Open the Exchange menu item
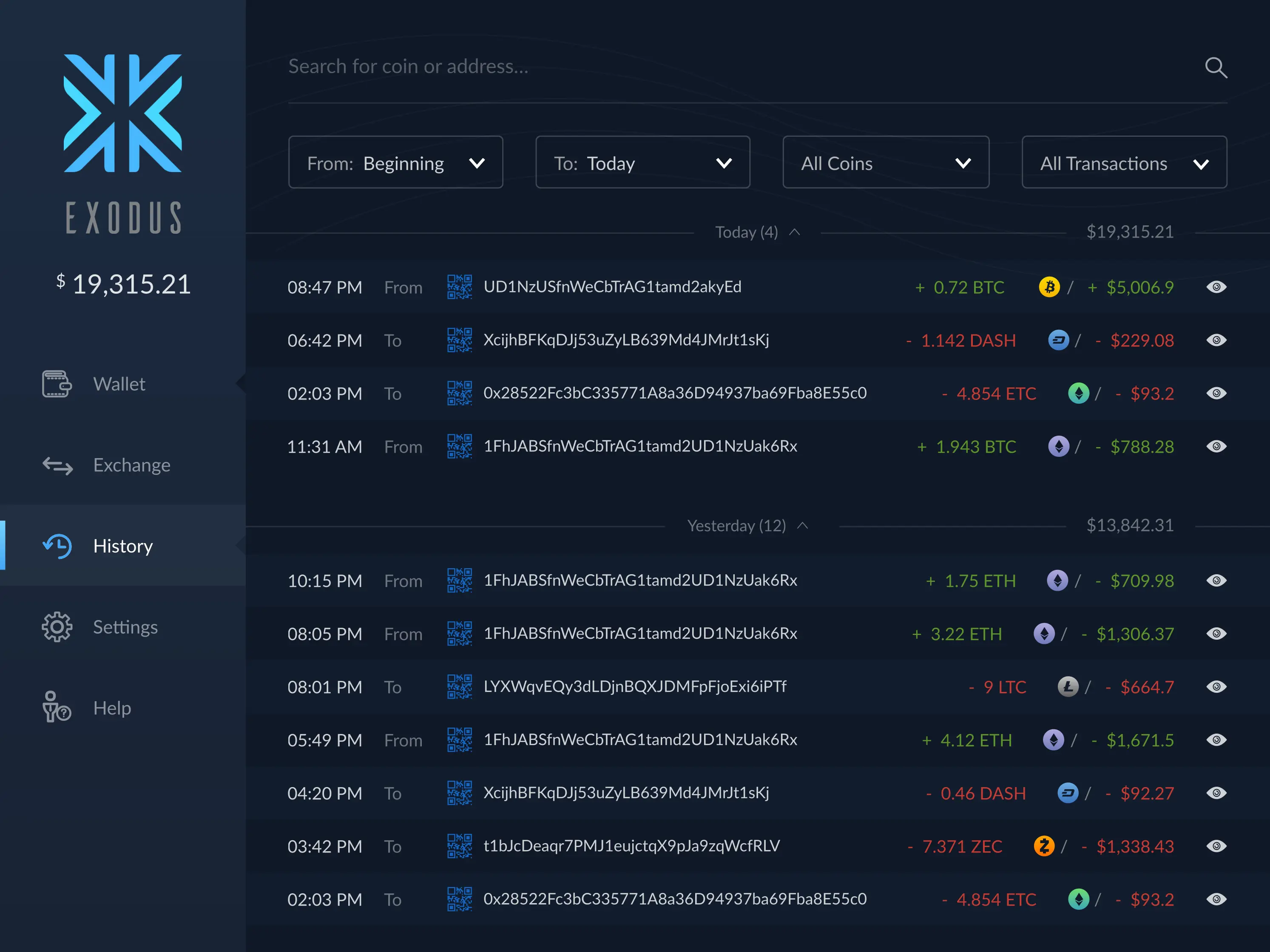The height and width of the screenshot is (952, 1270). (x=123, y=465)
